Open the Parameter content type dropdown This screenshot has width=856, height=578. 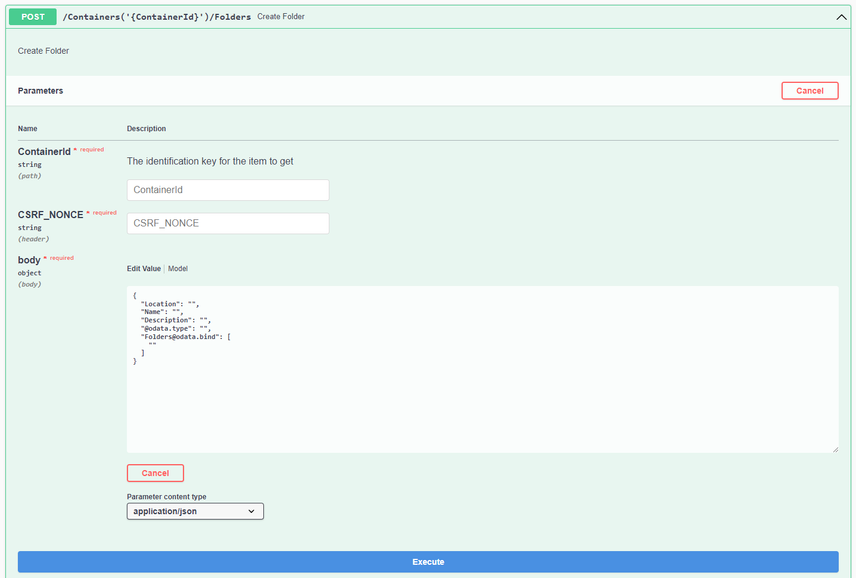tap(195, 511)
